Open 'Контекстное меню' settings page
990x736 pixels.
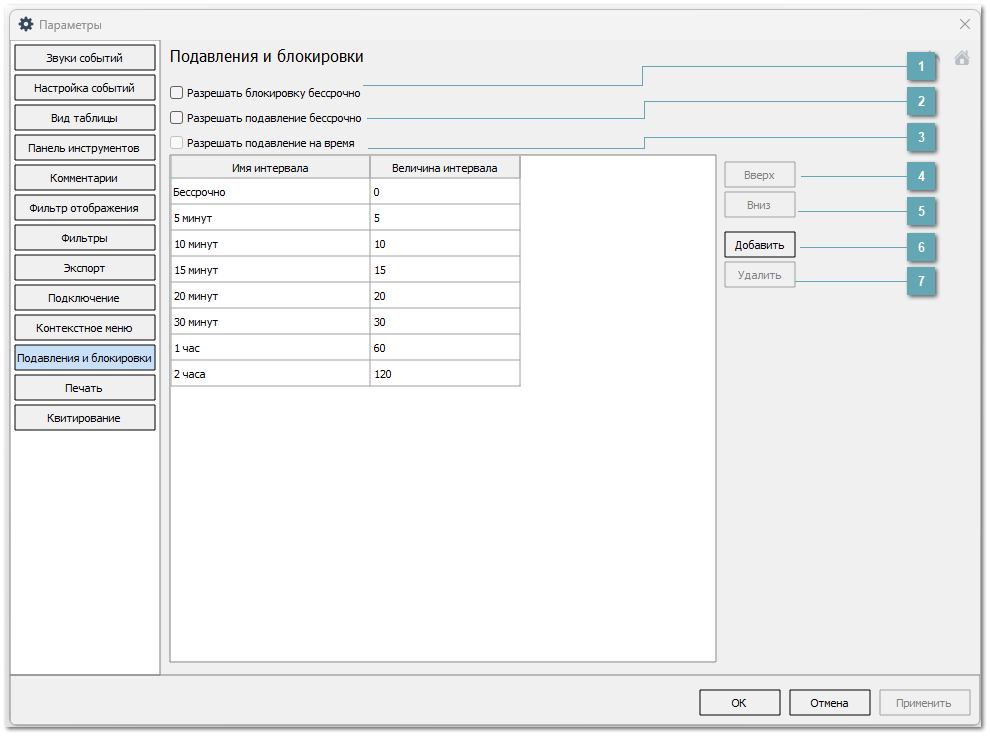[85, 328]
